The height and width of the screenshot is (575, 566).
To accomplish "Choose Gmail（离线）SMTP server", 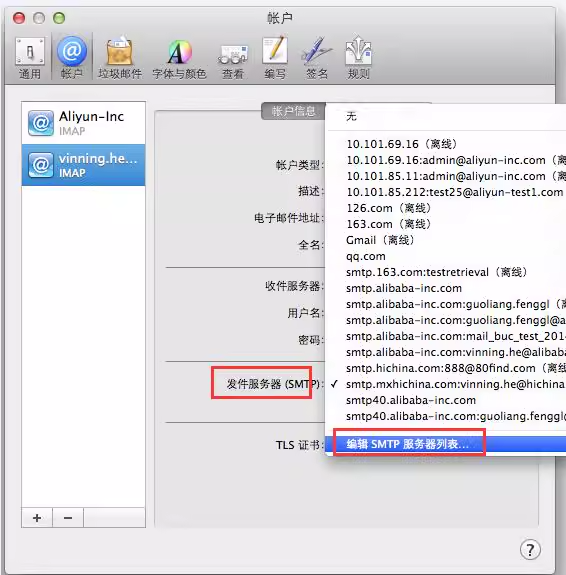I will 445,240.
